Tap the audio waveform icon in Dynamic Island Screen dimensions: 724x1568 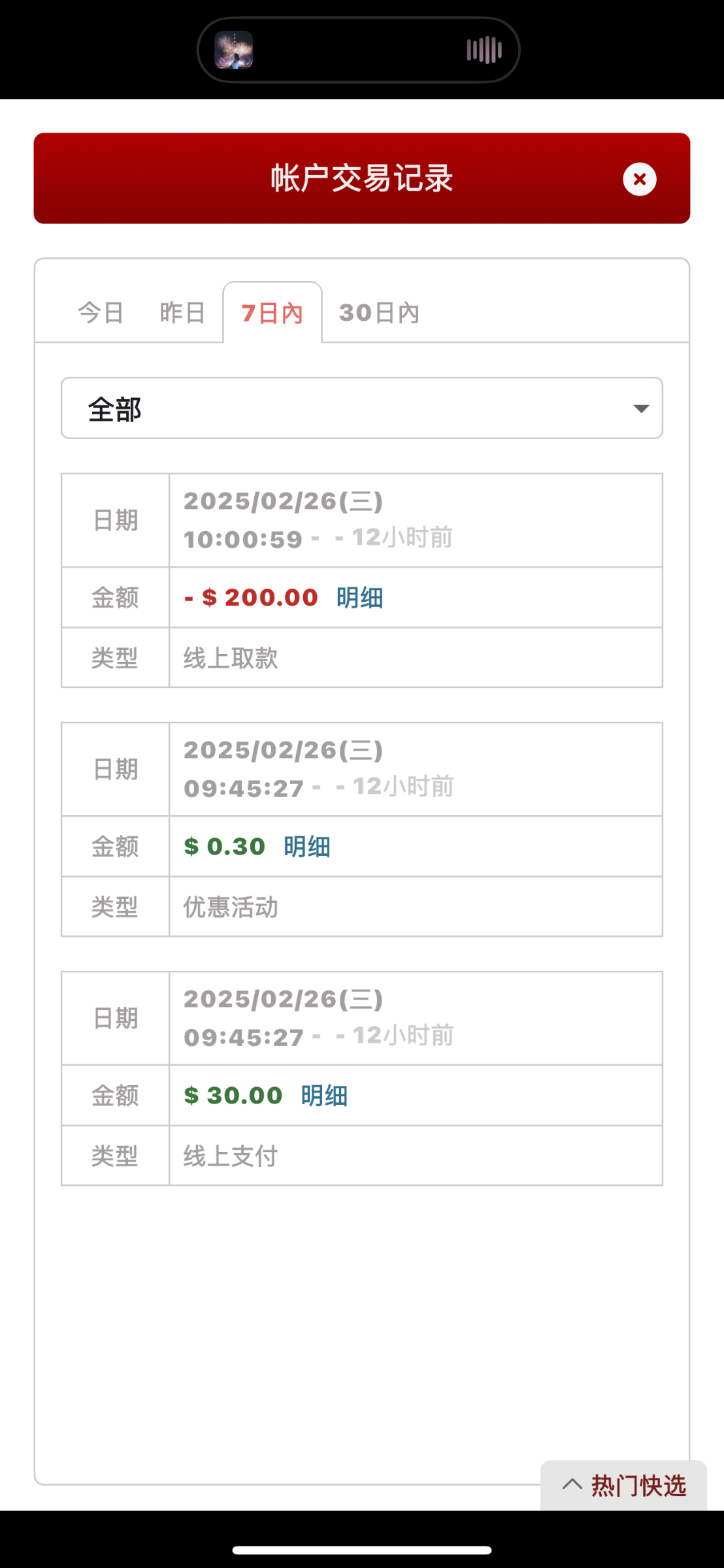(484, 50)
